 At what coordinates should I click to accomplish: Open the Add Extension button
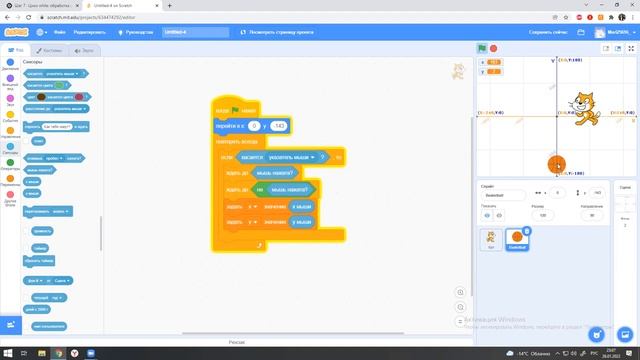coord(11,325)
